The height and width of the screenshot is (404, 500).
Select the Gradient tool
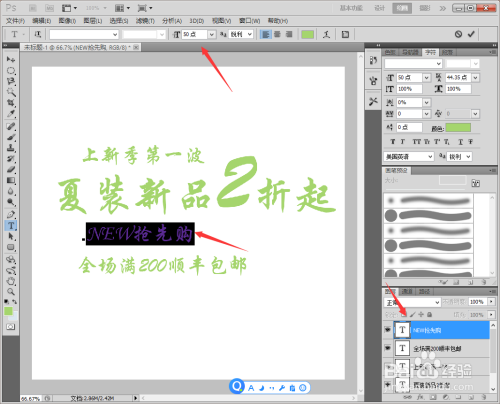pos(11,180)
